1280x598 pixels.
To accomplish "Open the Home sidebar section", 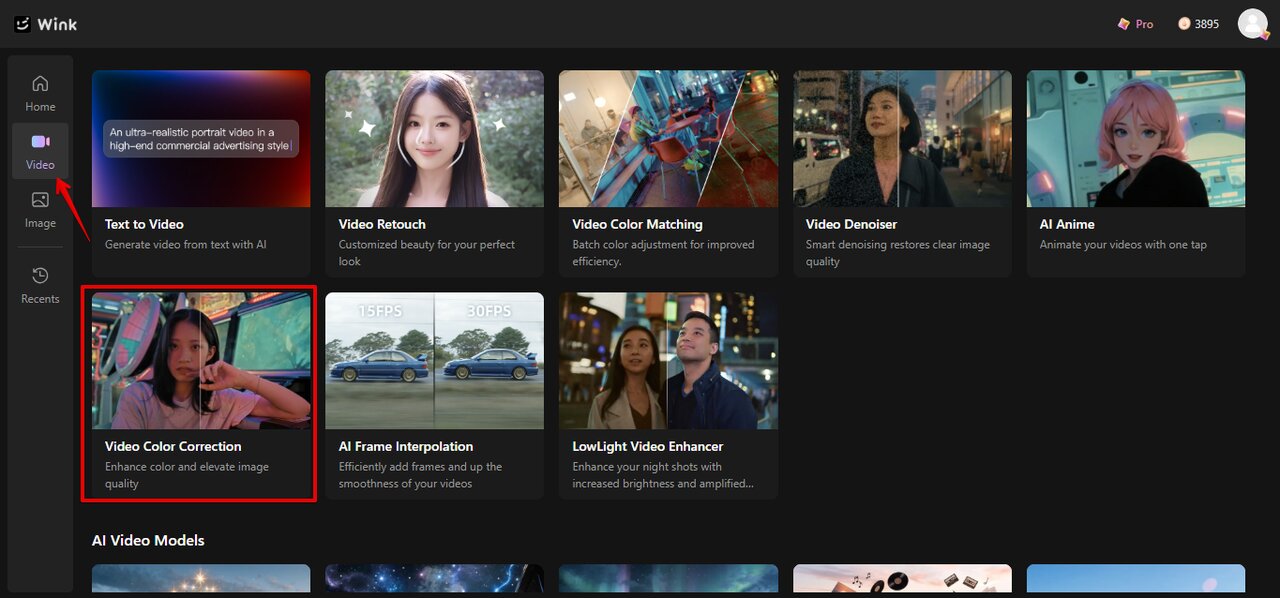I will [40, 93].
